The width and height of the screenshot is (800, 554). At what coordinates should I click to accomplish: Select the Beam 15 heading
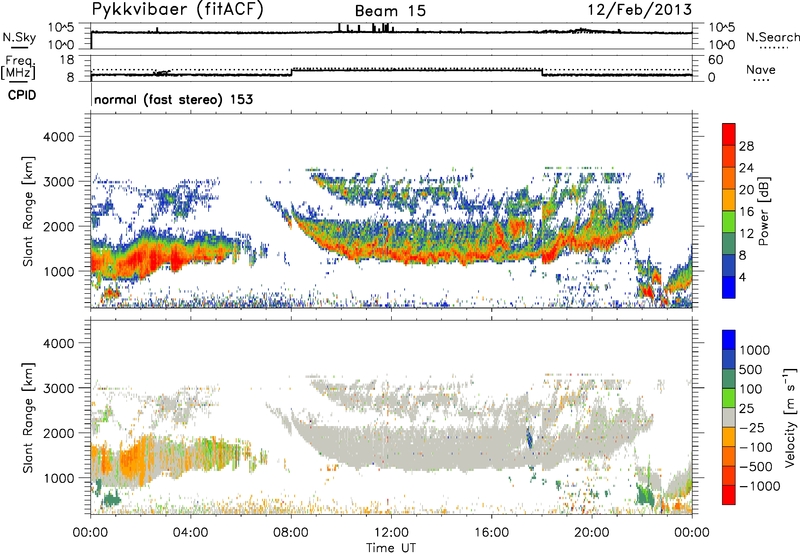point(390,11)
